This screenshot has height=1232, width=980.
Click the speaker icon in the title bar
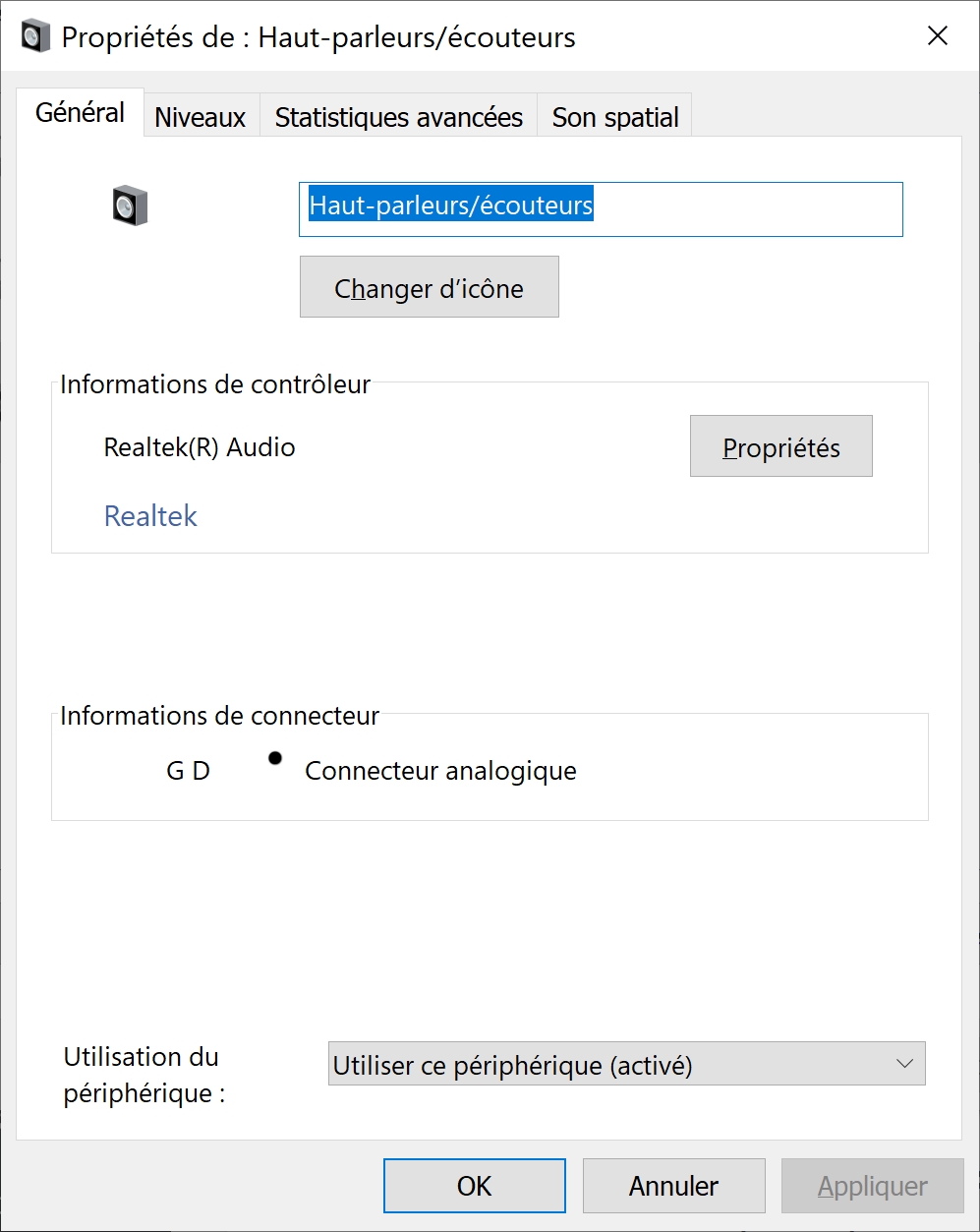point(36,37)
